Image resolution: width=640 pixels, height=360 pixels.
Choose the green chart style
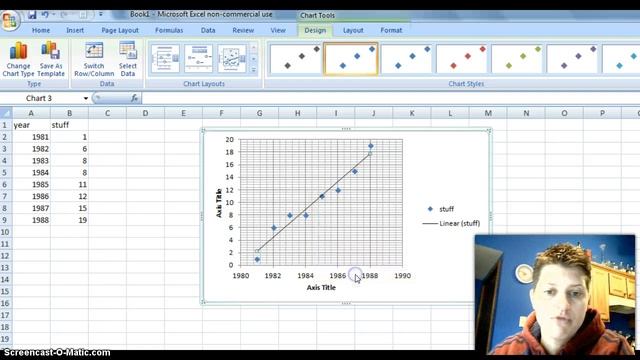(x=517, y=59)
